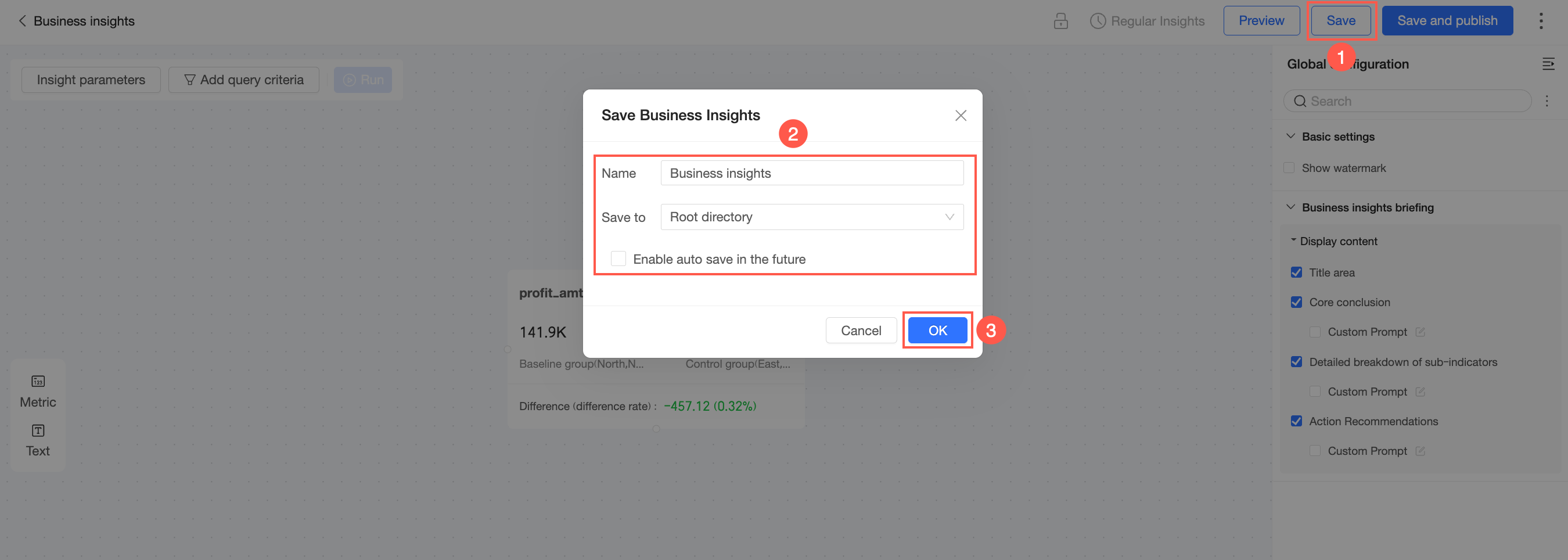
Task: Click OK to confirm saving
Action: point(937,331)
